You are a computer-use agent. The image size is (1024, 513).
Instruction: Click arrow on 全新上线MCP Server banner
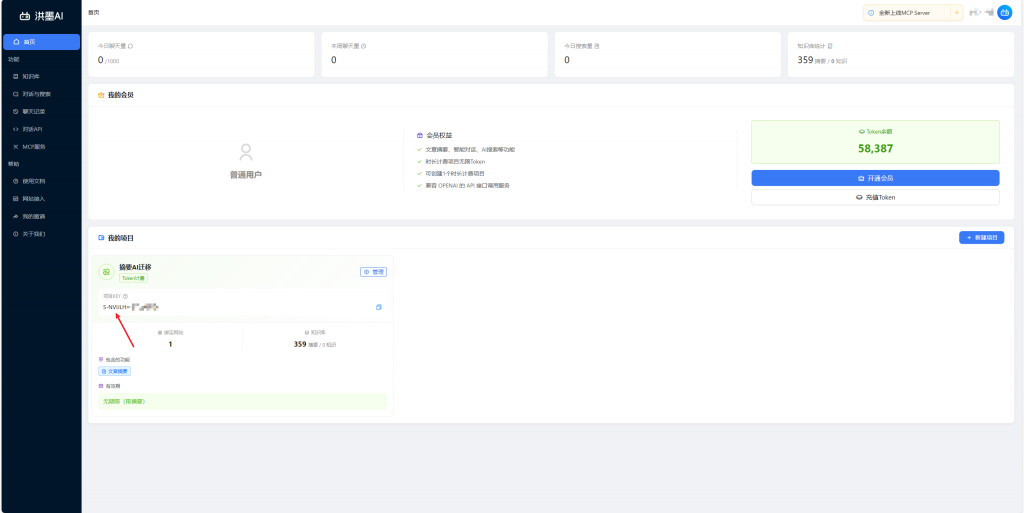pos(957,13)
